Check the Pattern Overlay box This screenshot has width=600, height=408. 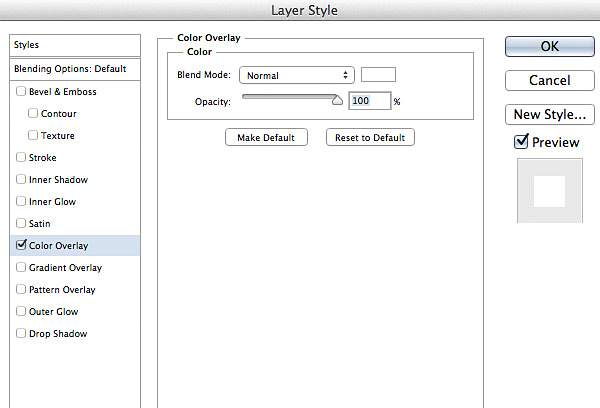point(22,290)
